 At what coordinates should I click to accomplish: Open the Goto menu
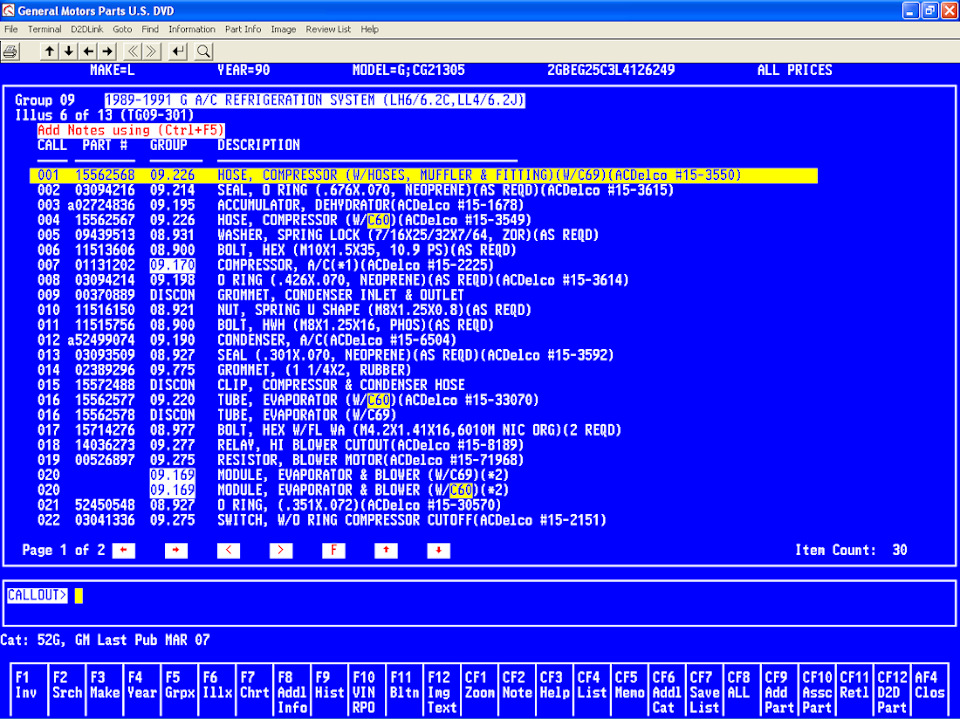(122, 29)
